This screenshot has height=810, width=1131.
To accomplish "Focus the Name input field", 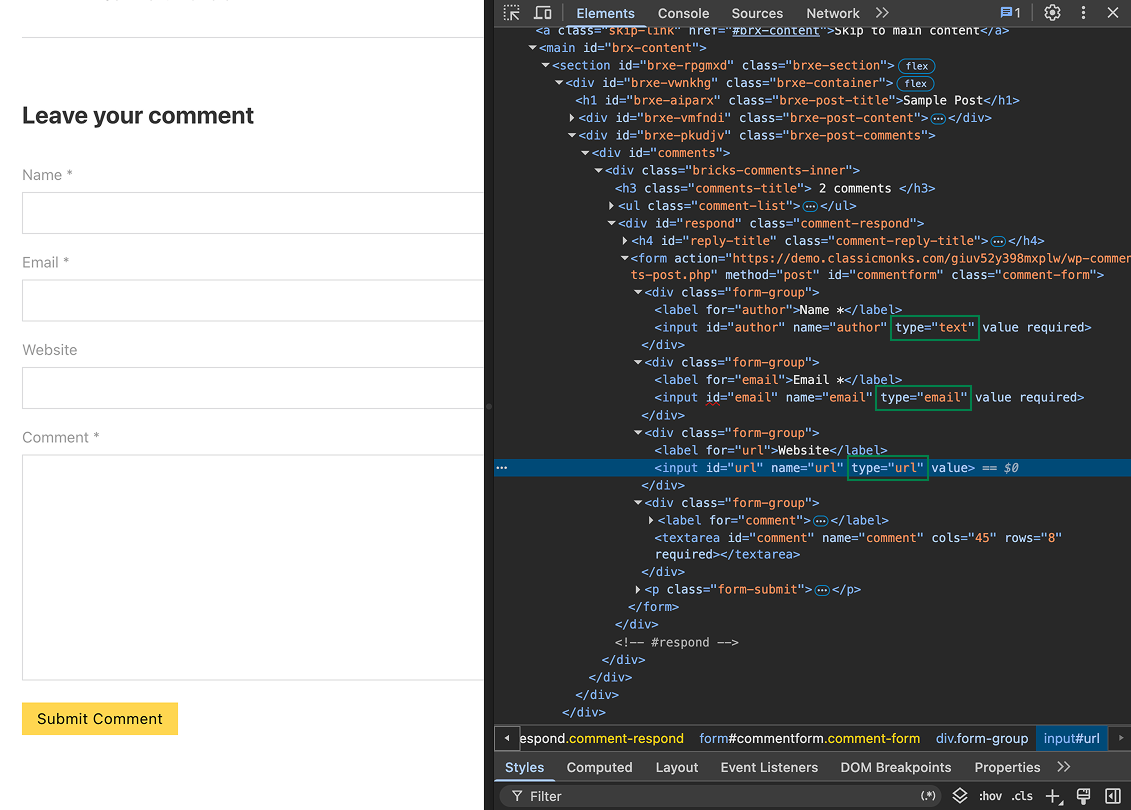I will pyautogui.click(x=252, y=213).
